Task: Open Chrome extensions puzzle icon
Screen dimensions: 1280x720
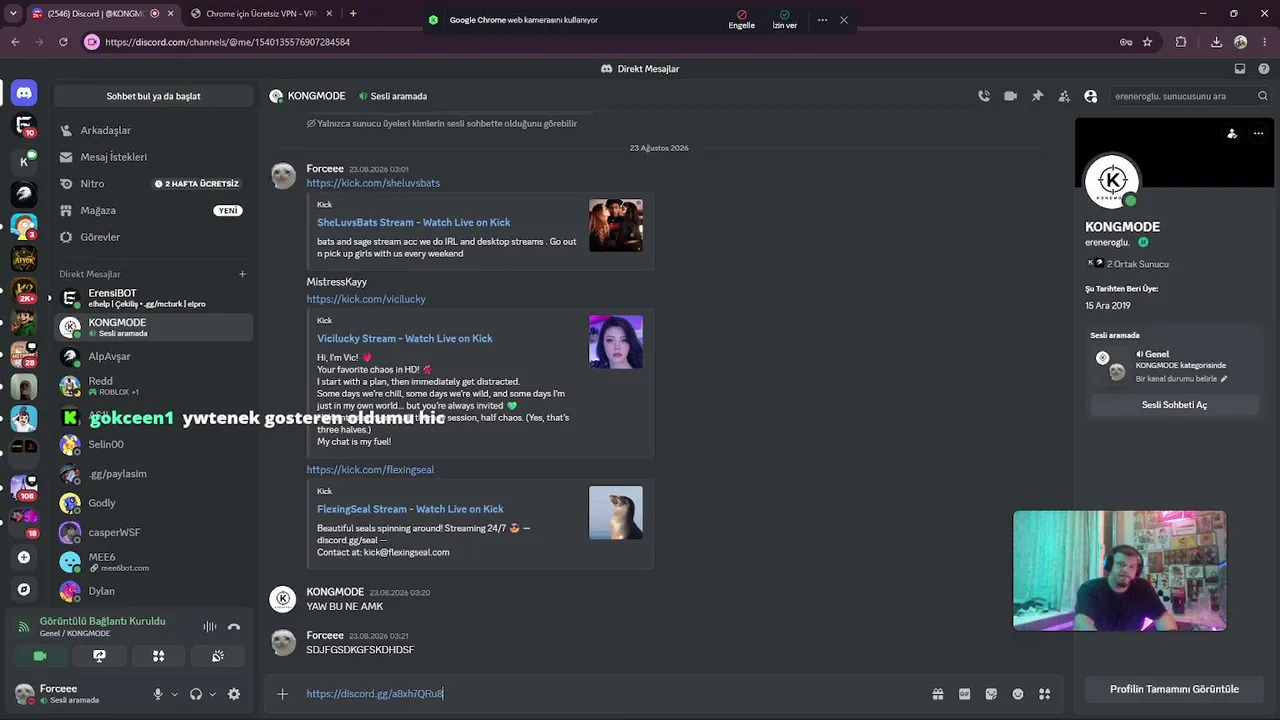Action: pos(1181,42)
